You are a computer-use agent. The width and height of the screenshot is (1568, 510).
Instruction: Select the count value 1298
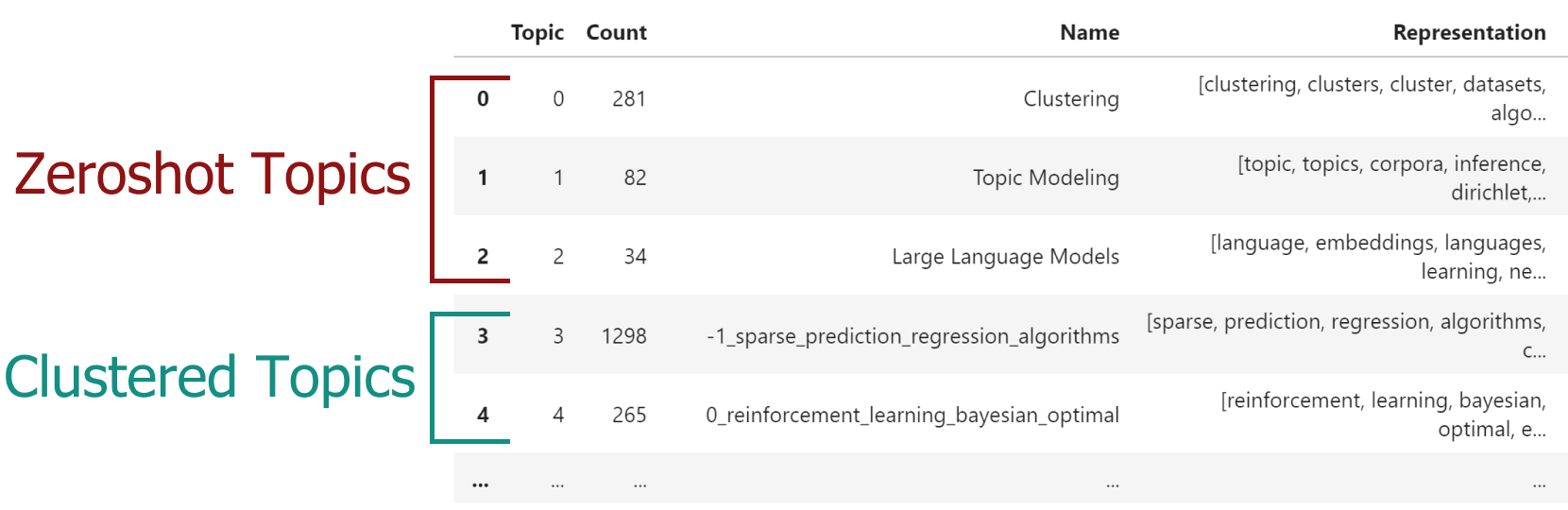(x=623, y=336)
